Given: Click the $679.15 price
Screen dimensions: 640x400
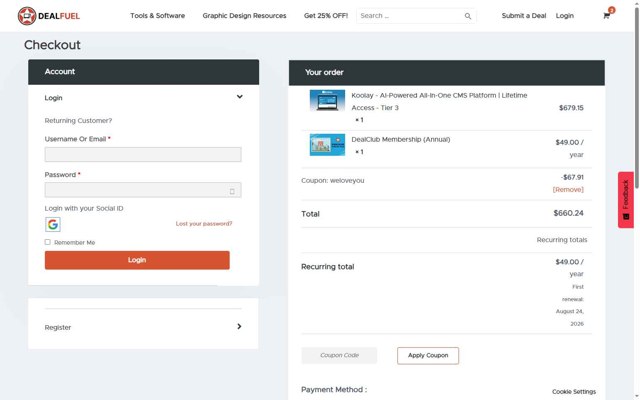Looking at the screenshot, I should (571, 108).
